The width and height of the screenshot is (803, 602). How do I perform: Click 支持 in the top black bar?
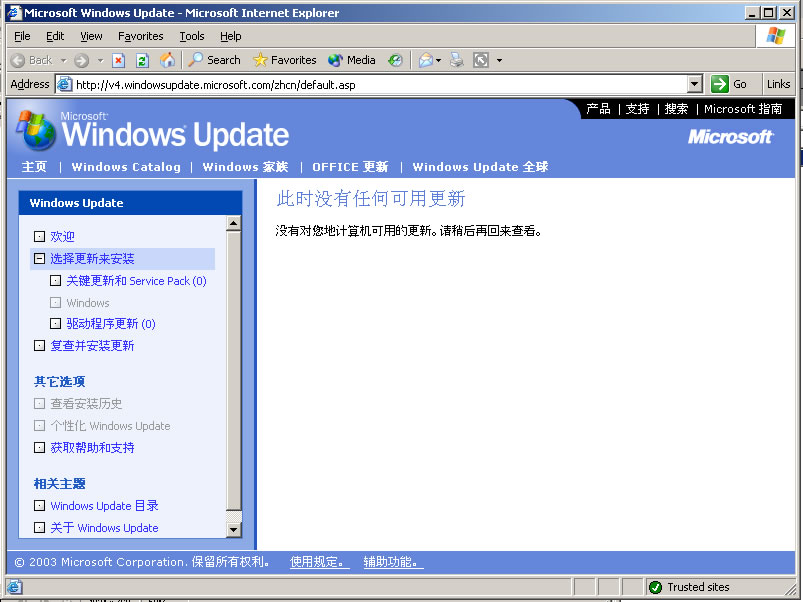[638, 109]
